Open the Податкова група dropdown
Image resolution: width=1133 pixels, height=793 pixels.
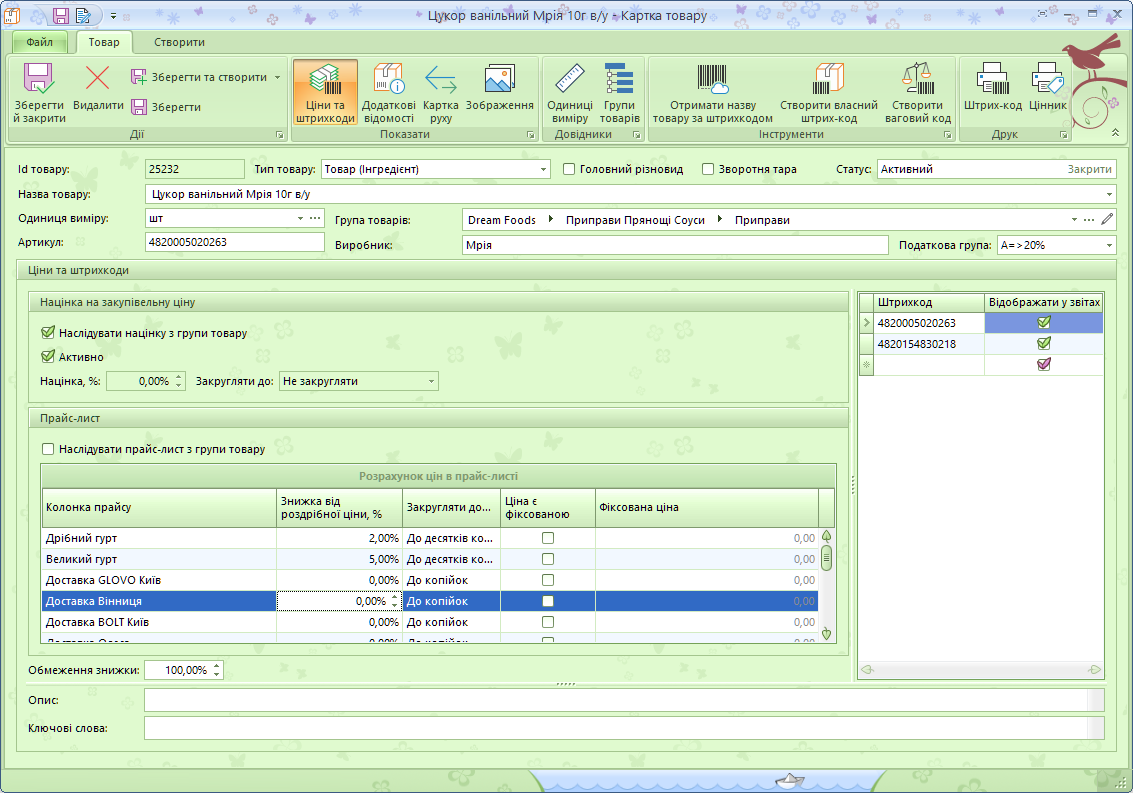click(1109, 245)
